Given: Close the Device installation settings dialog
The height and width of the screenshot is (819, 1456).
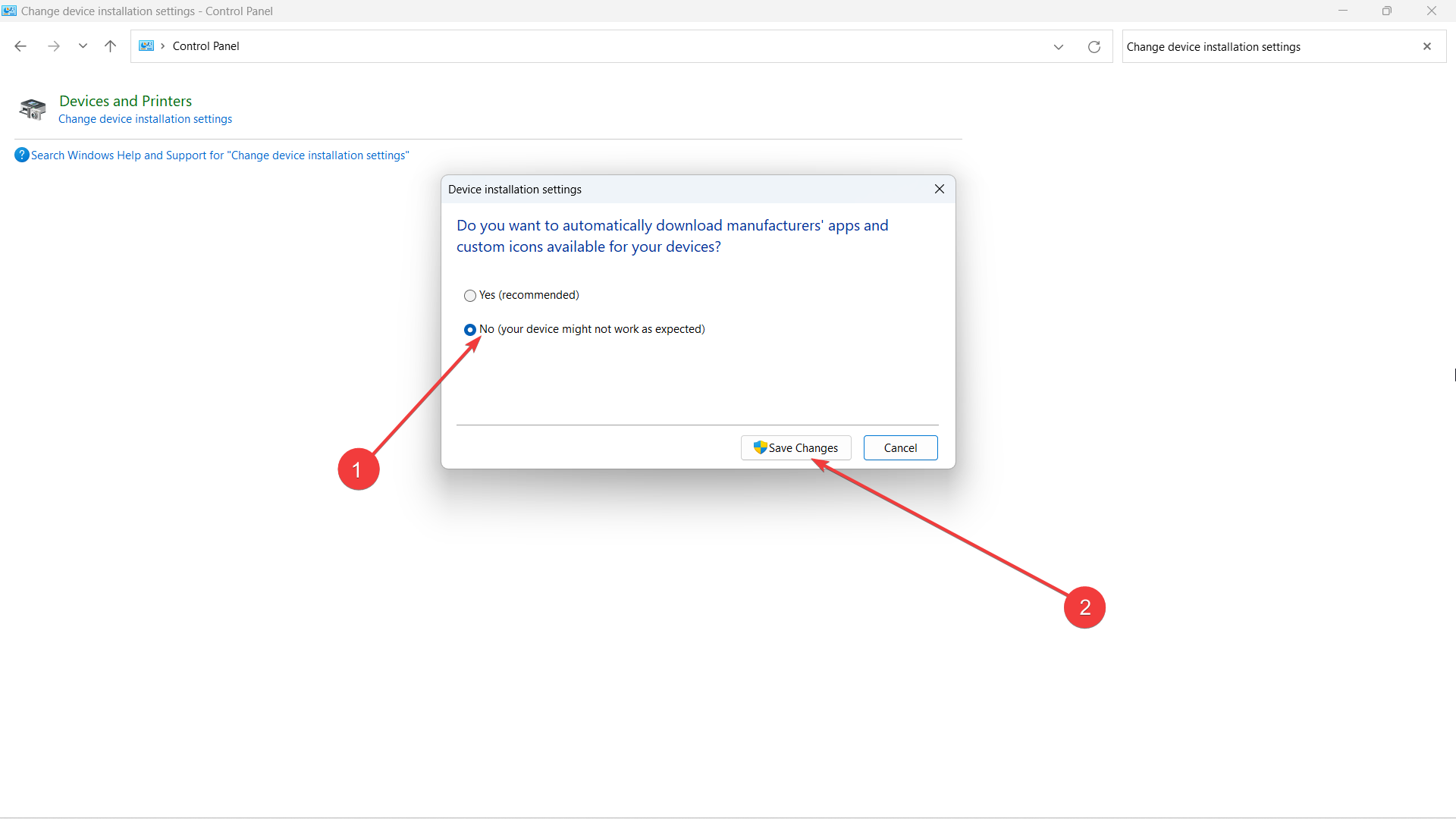Looking at the screenshot, I should 939,189.
